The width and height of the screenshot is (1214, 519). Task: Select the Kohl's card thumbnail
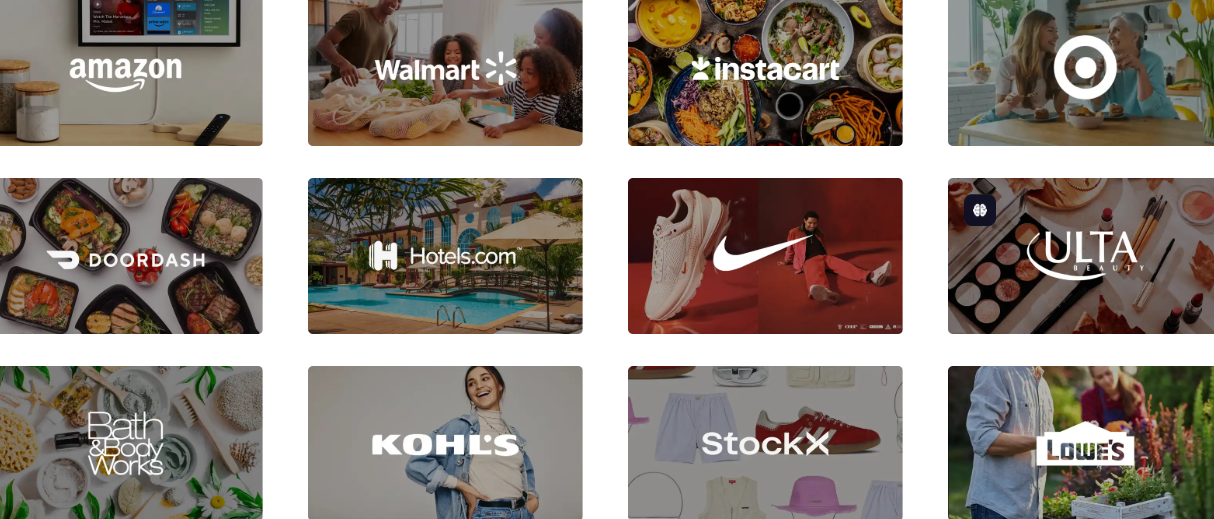pos(445,442)
